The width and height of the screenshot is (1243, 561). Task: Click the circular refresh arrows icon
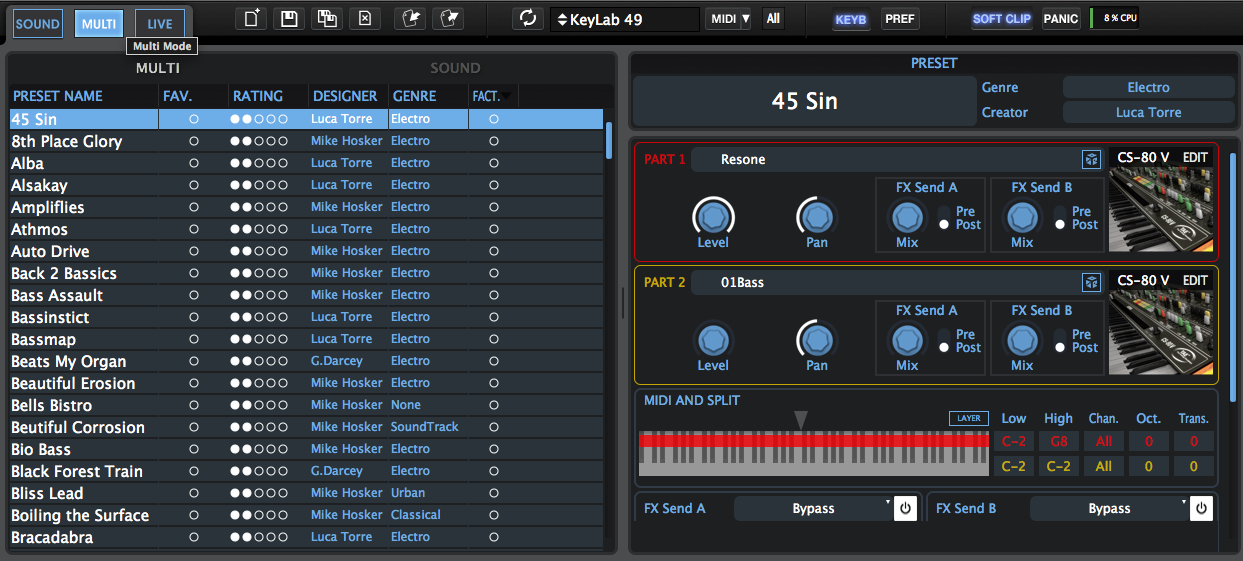click(527, 19)
